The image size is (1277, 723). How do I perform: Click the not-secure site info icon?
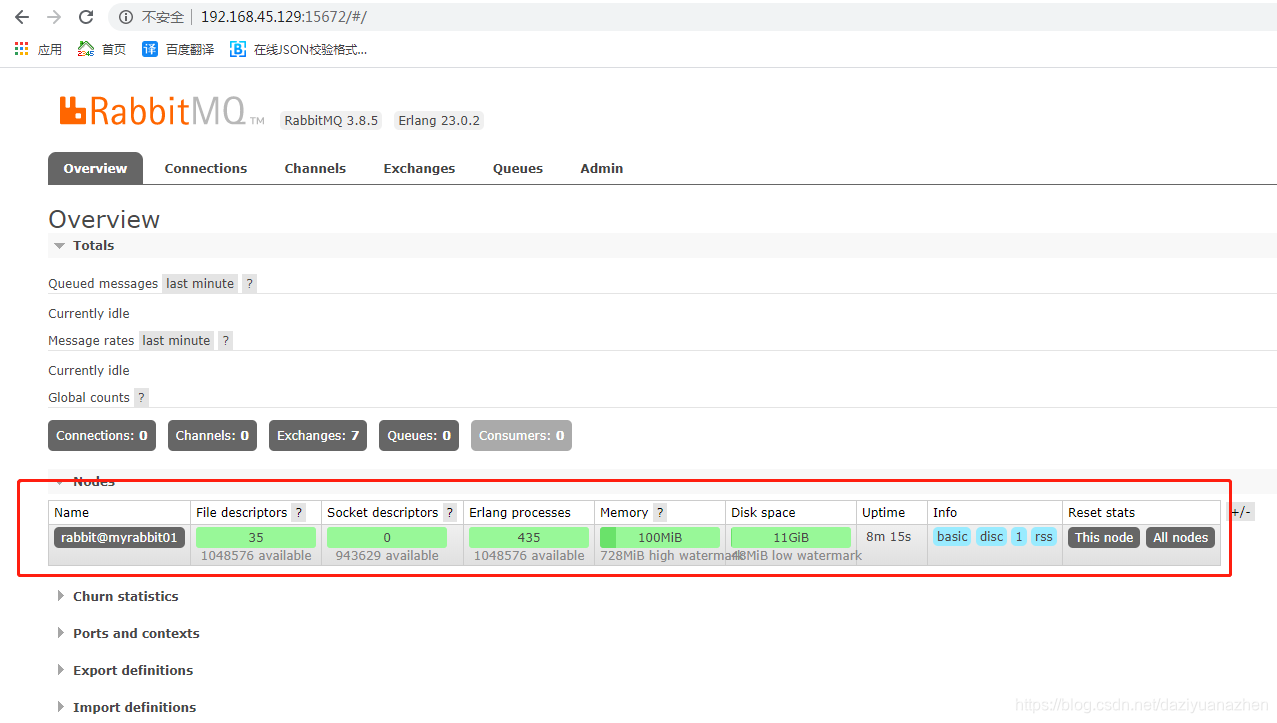pos(126,17)
